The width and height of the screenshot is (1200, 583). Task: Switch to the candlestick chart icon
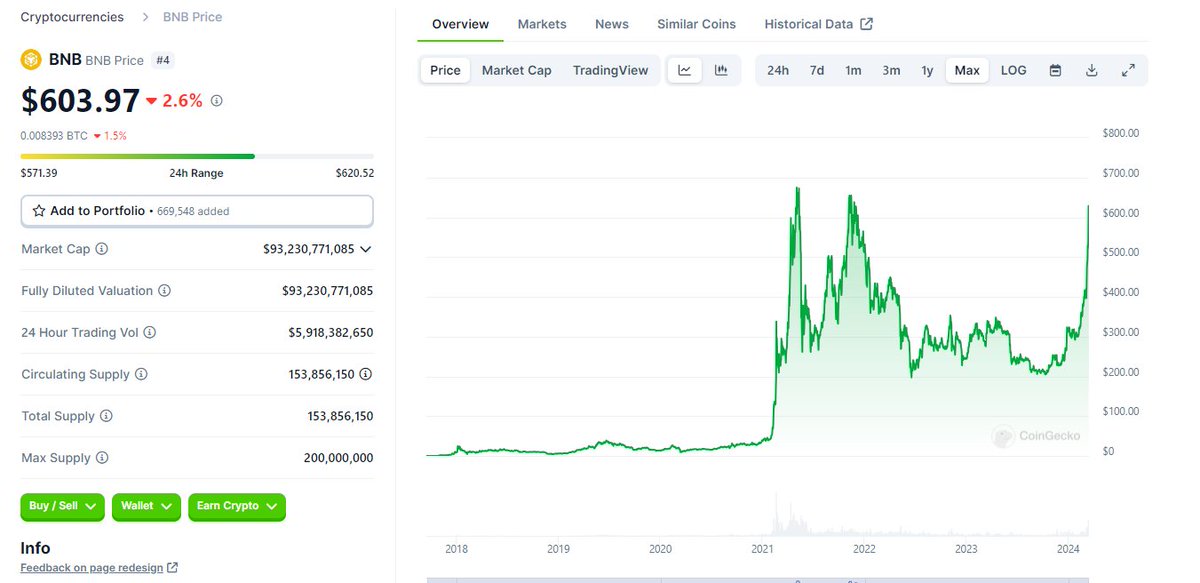tap(721, 70)
